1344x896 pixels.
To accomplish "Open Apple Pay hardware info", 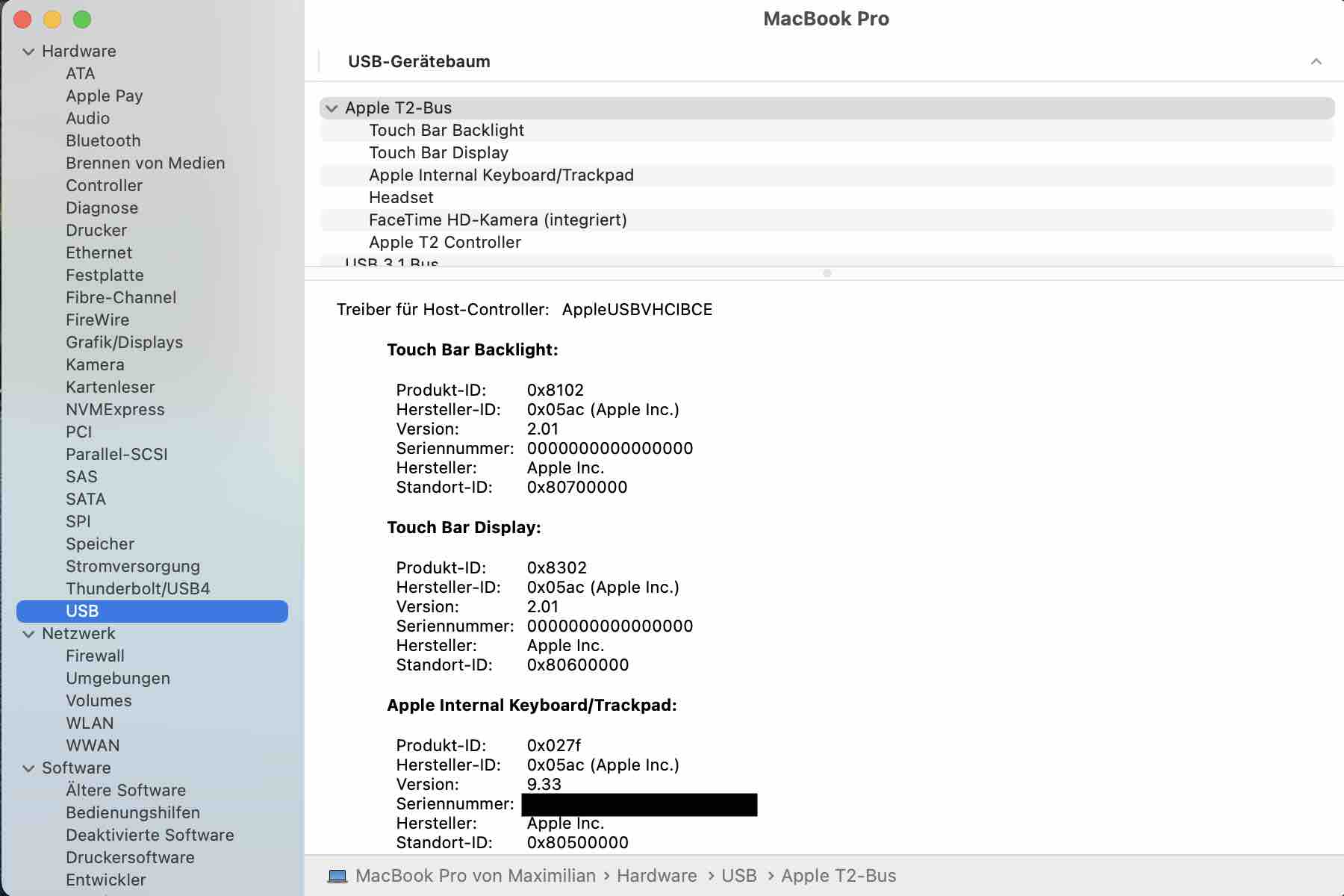I will 104,96.
